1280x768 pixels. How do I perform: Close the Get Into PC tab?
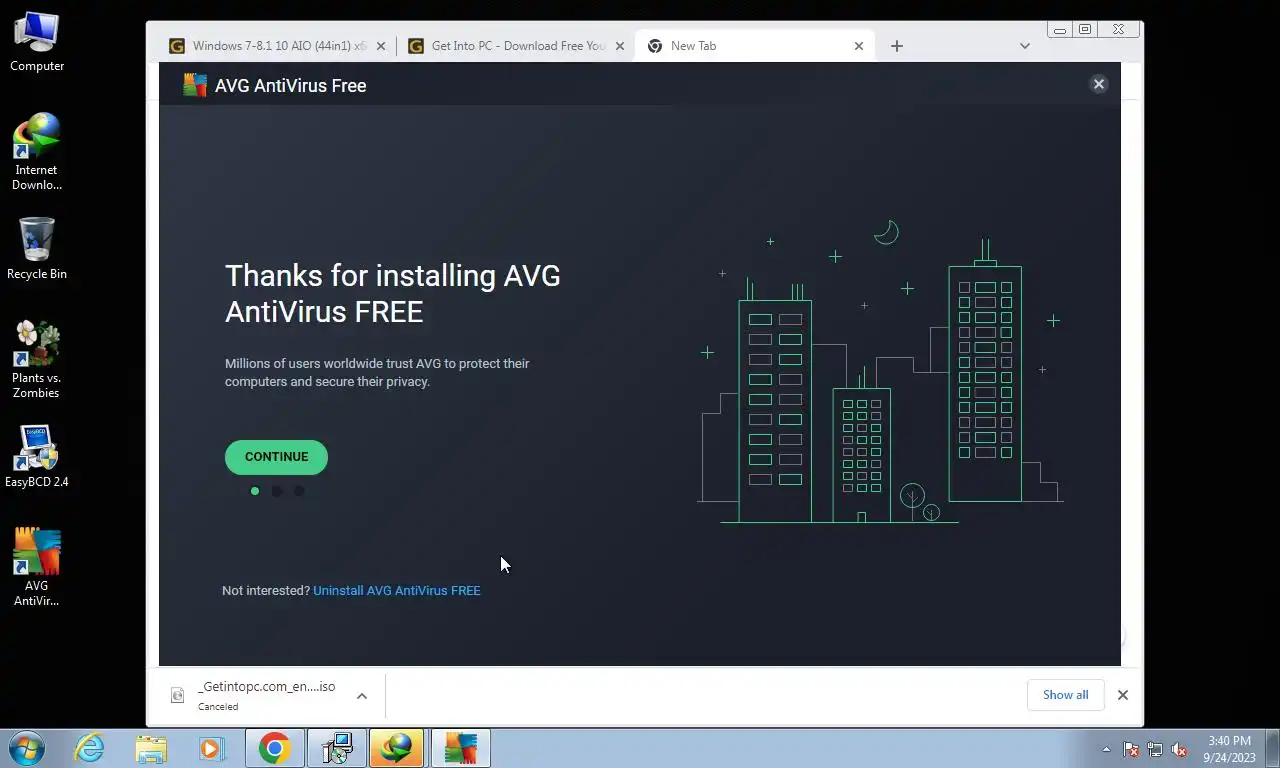click(x=620, y=46)
